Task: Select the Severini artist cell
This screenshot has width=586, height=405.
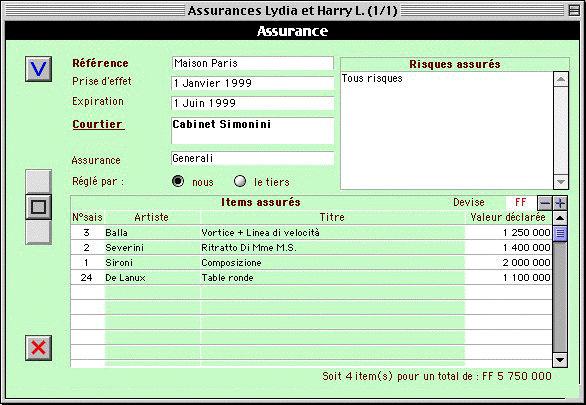Action: coord(152,248)
